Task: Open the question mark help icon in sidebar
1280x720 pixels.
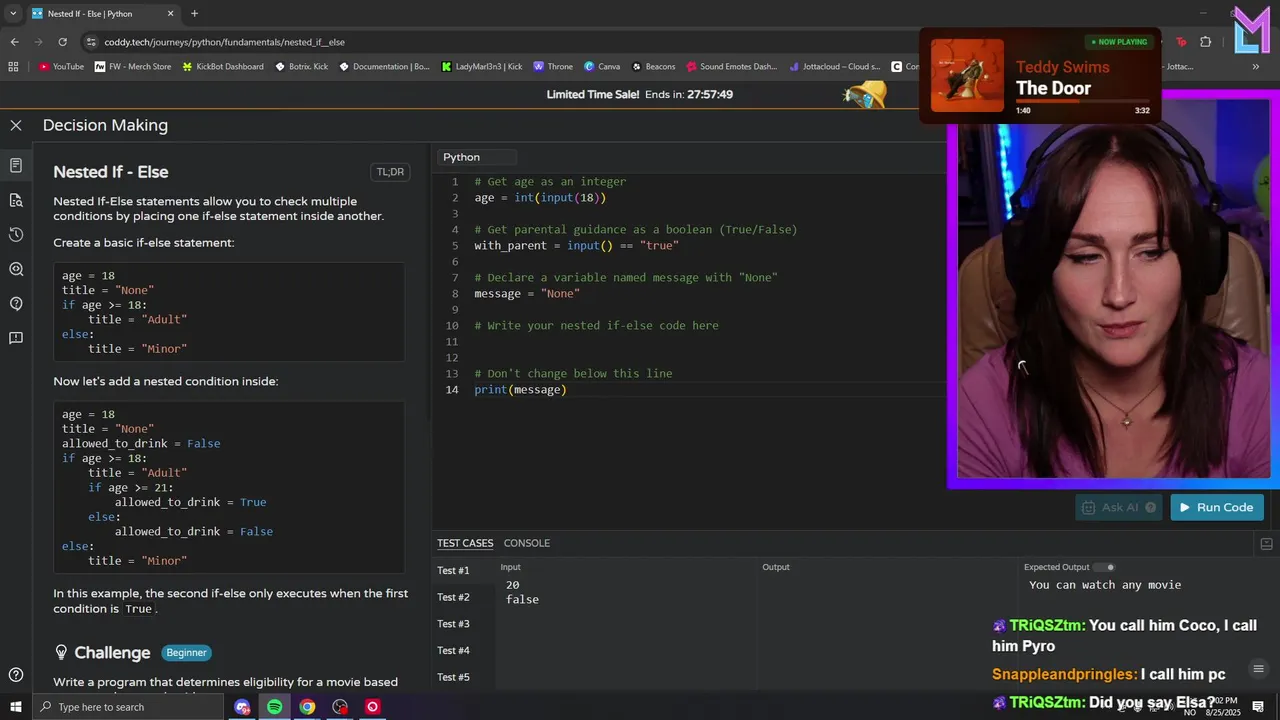Action: click(x=16, y=303)
